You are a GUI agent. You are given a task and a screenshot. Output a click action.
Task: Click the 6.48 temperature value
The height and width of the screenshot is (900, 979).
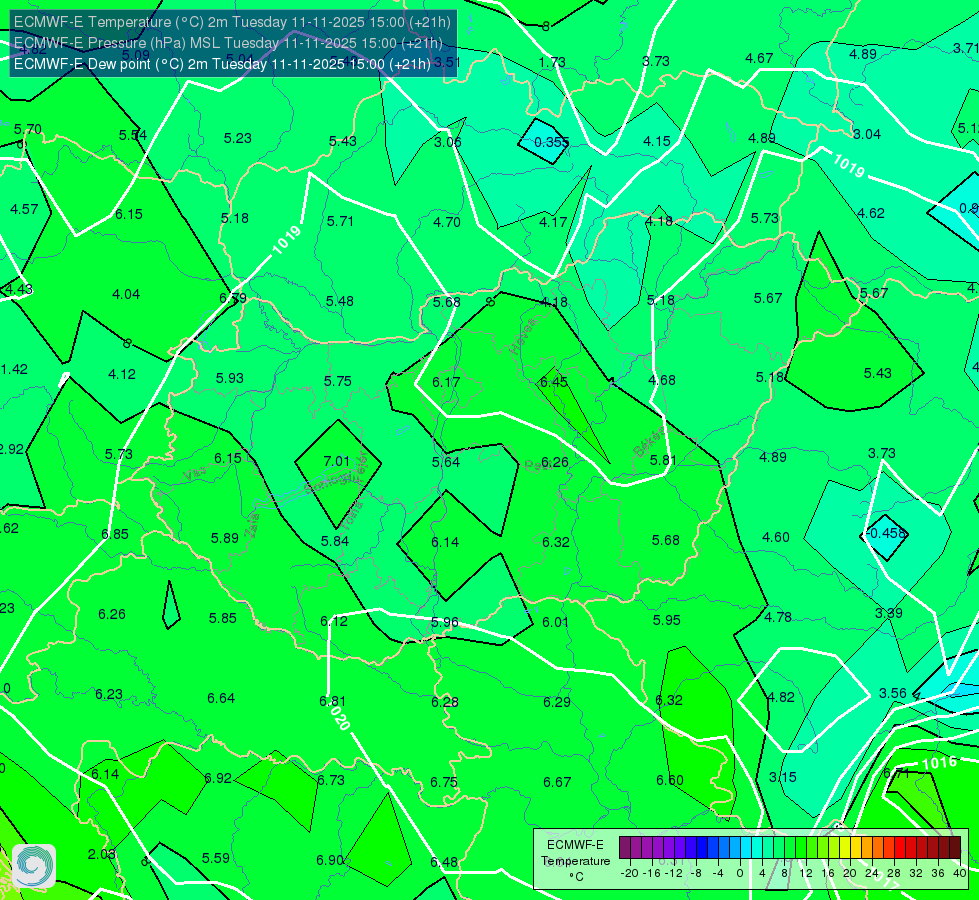point(444,862)
